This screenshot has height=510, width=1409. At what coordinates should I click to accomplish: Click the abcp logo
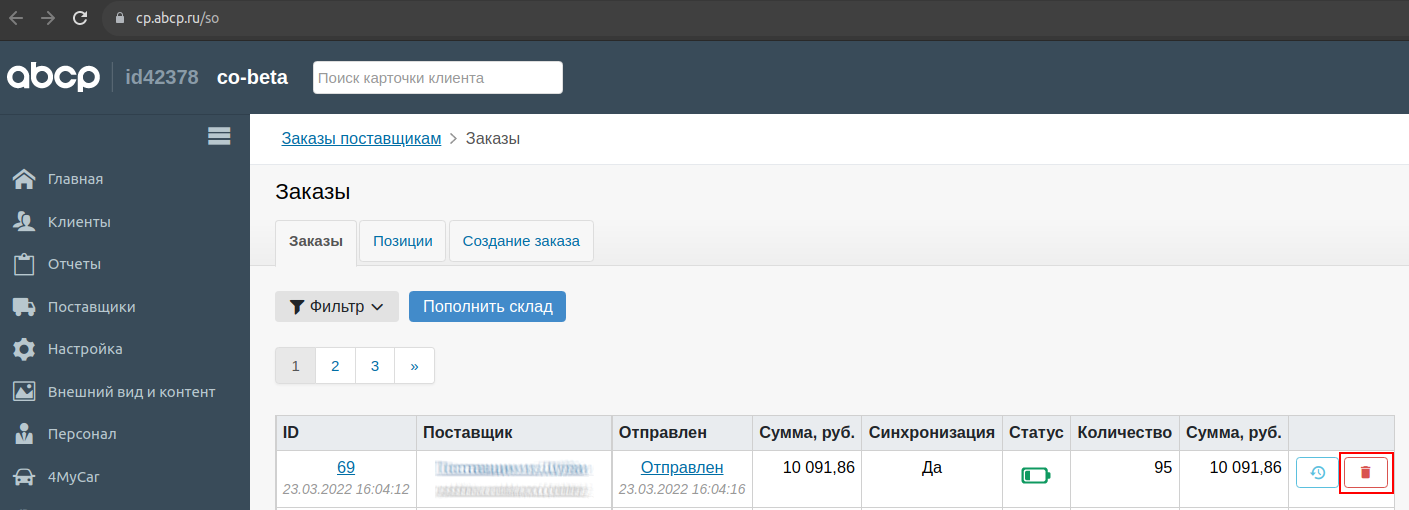[x=54, y=77]
